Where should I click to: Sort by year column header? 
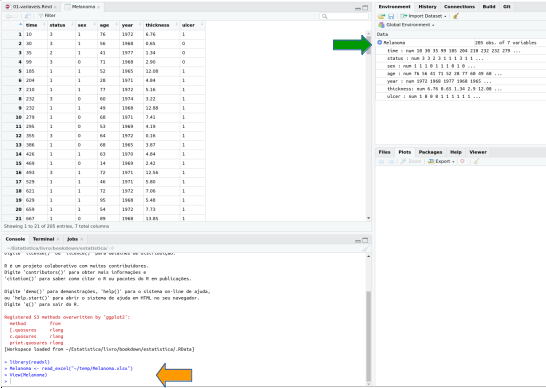point(132,25)
